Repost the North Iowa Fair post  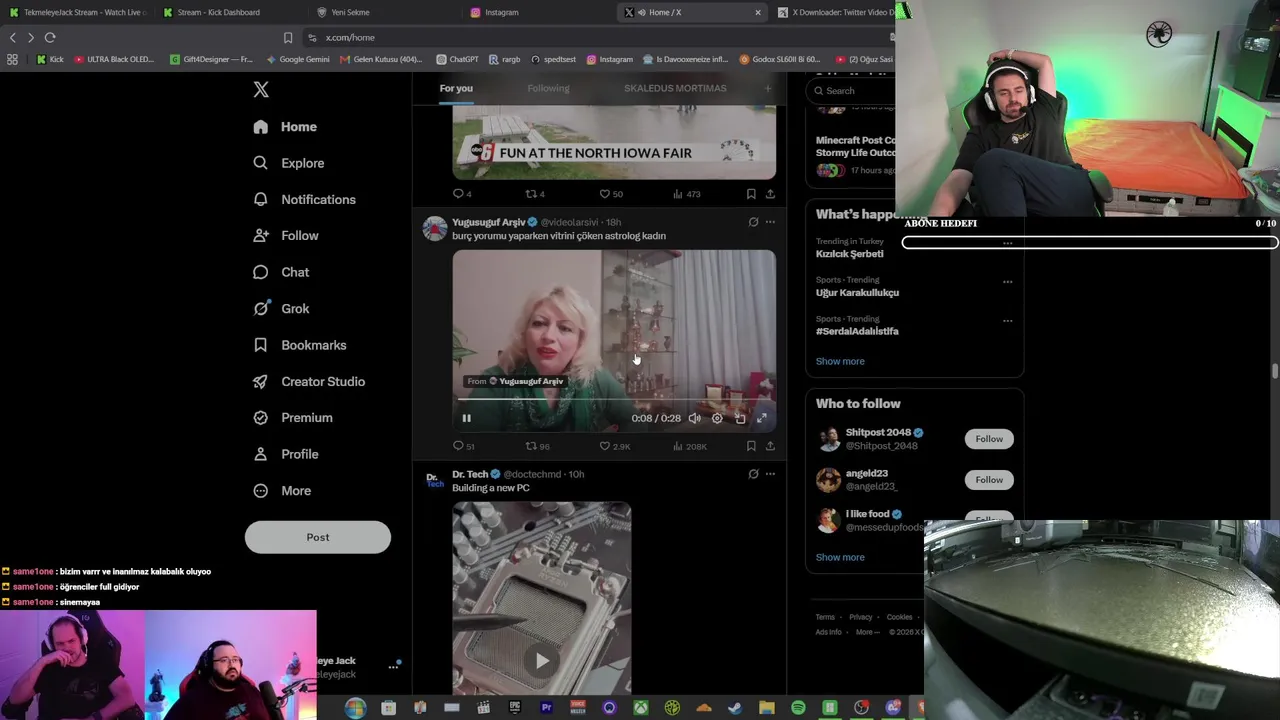tap(532, 194)
